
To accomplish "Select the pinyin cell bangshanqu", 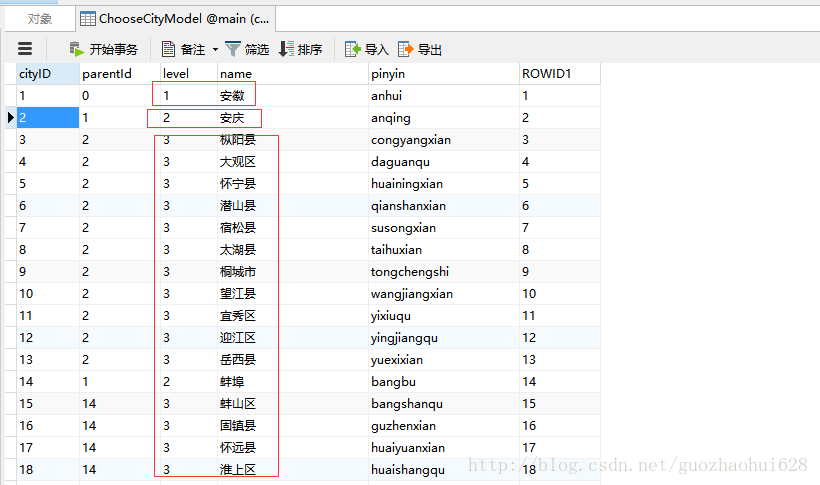I will (x=444, y=403).
